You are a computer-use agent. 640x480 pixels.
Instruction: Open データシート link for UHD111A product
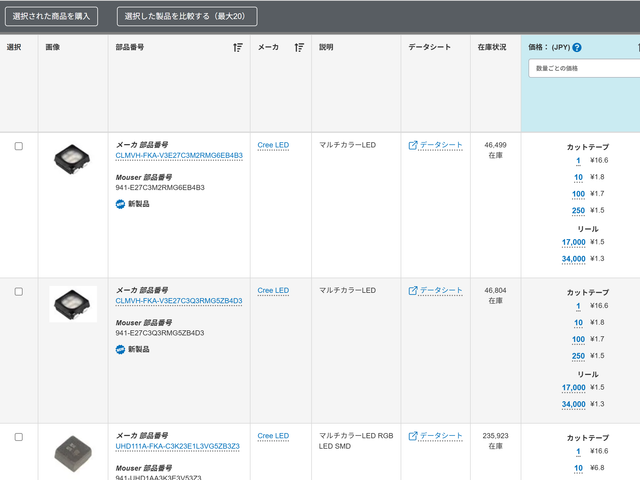[x=441, y=436]
